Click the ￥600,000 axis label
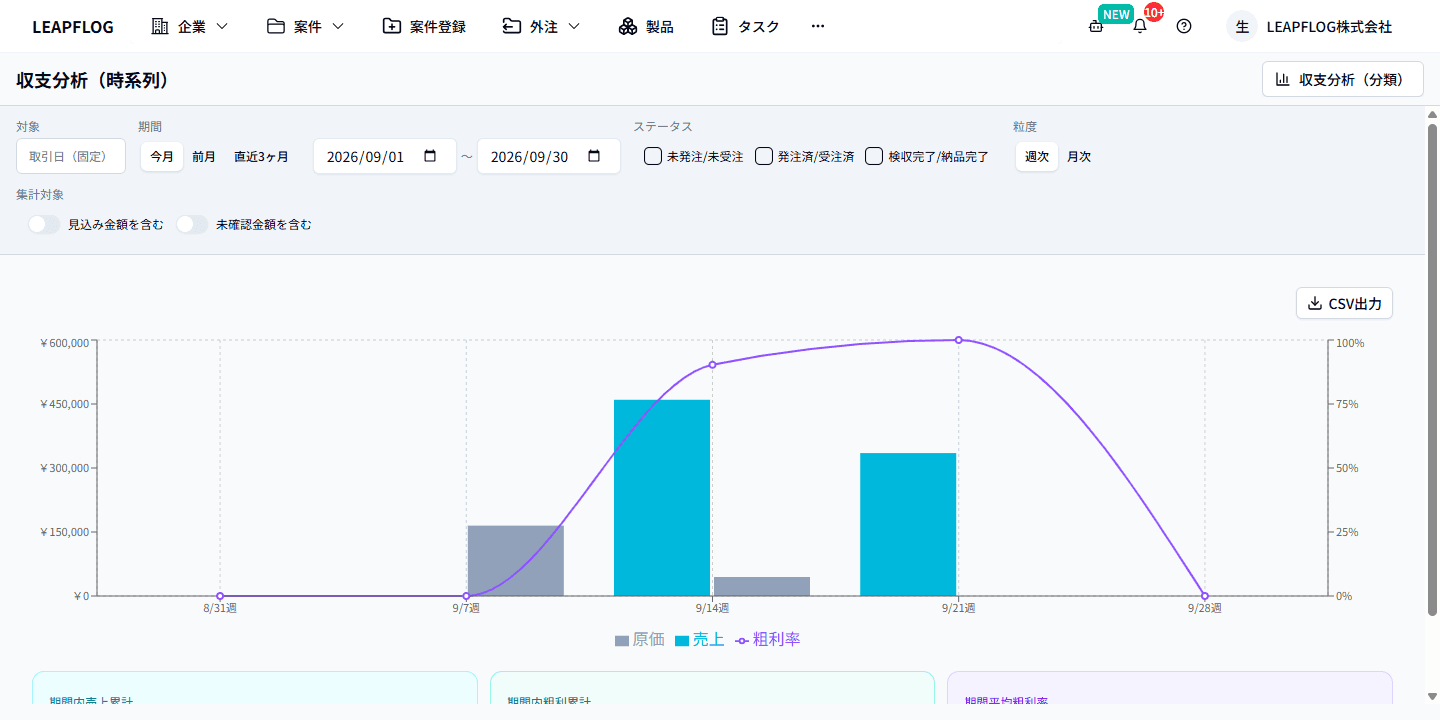1440x720 pixels. [x=65, y=343]
